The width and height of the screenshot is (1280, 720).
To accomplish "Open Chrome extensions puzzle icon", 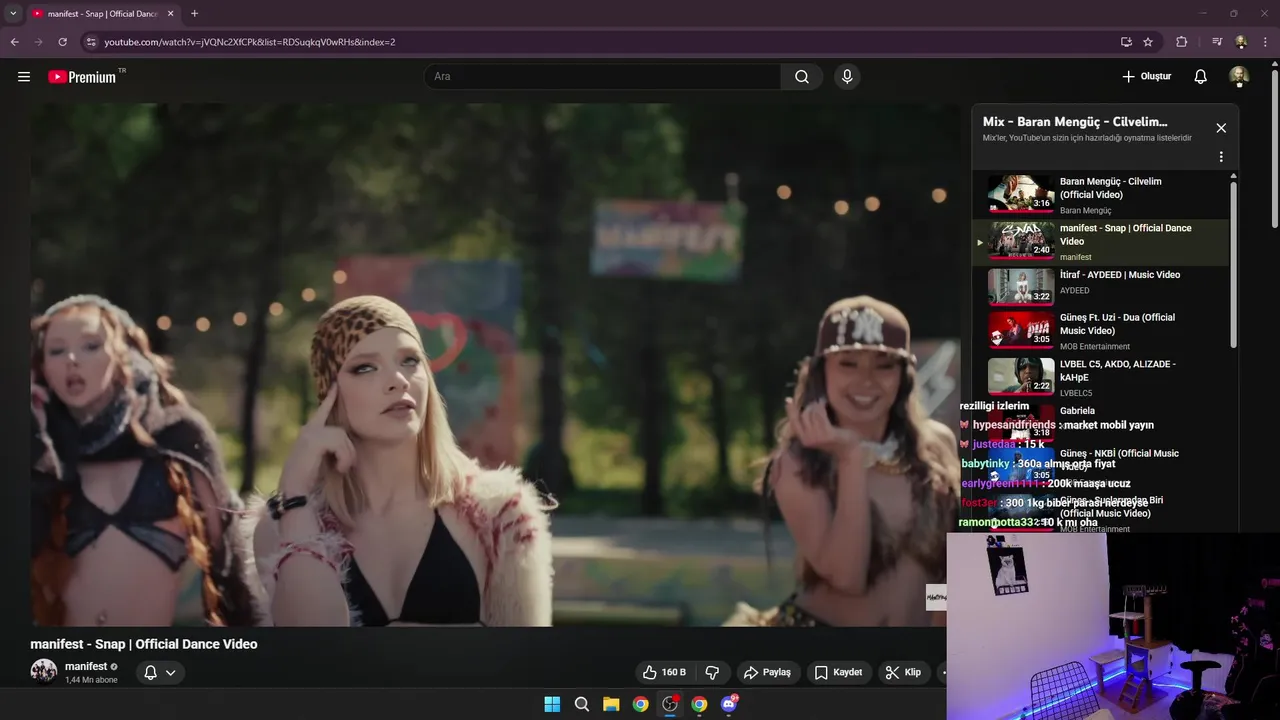I will (x=1182, y=42).
